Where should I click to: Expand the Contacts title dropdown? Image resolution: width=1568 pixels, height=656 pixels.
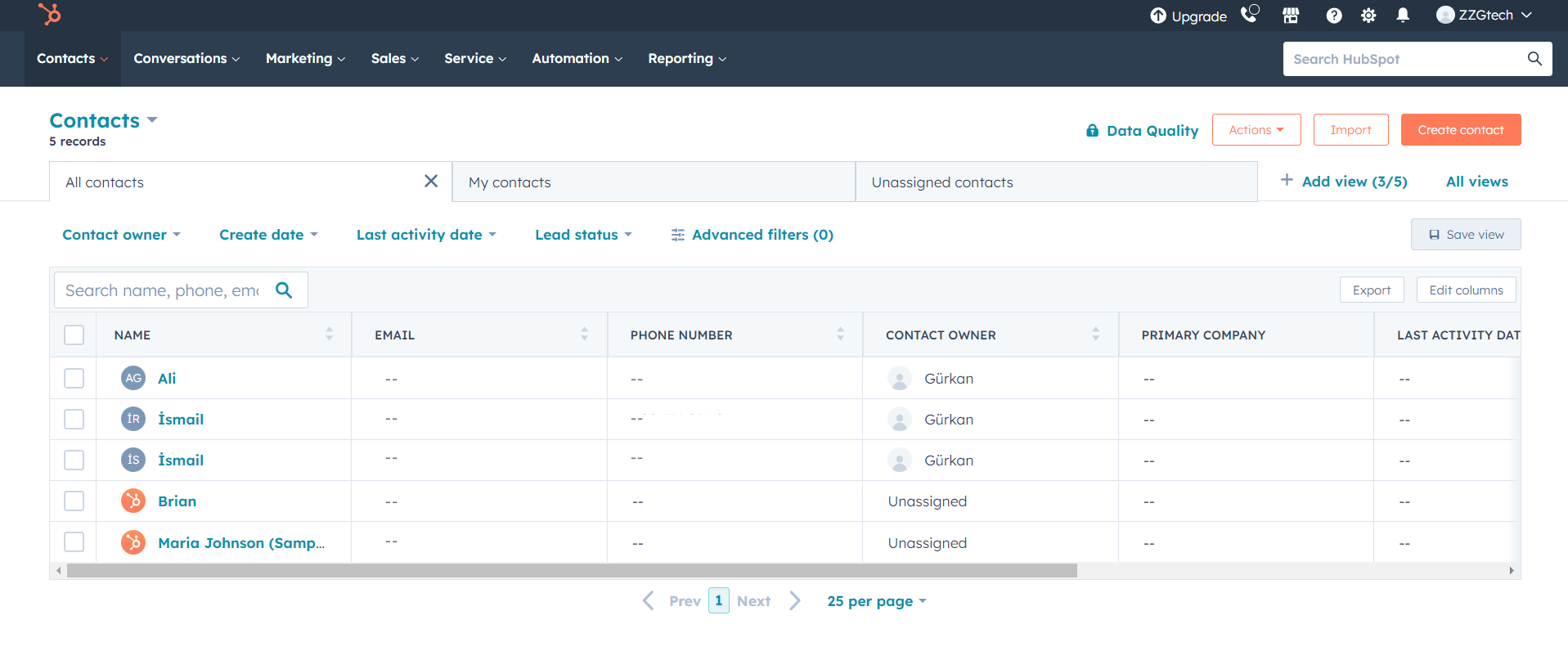(103, 120)
